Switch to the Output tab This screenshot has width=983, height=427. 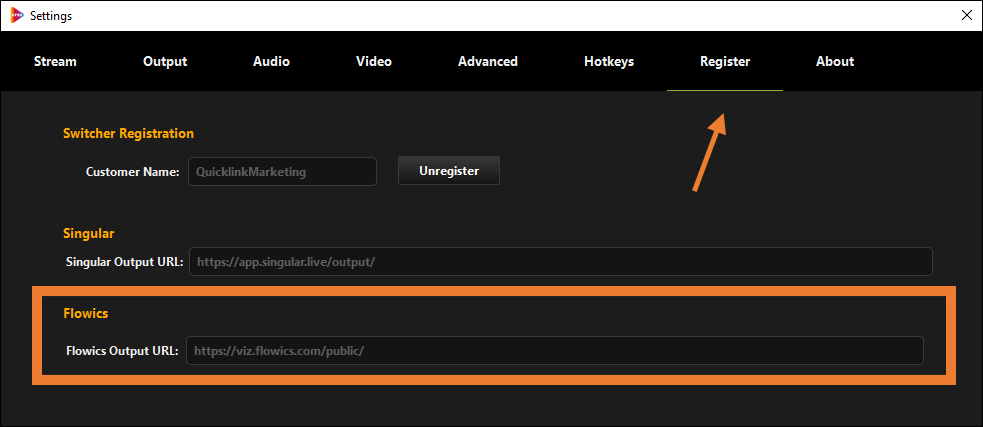pos(165,61)
